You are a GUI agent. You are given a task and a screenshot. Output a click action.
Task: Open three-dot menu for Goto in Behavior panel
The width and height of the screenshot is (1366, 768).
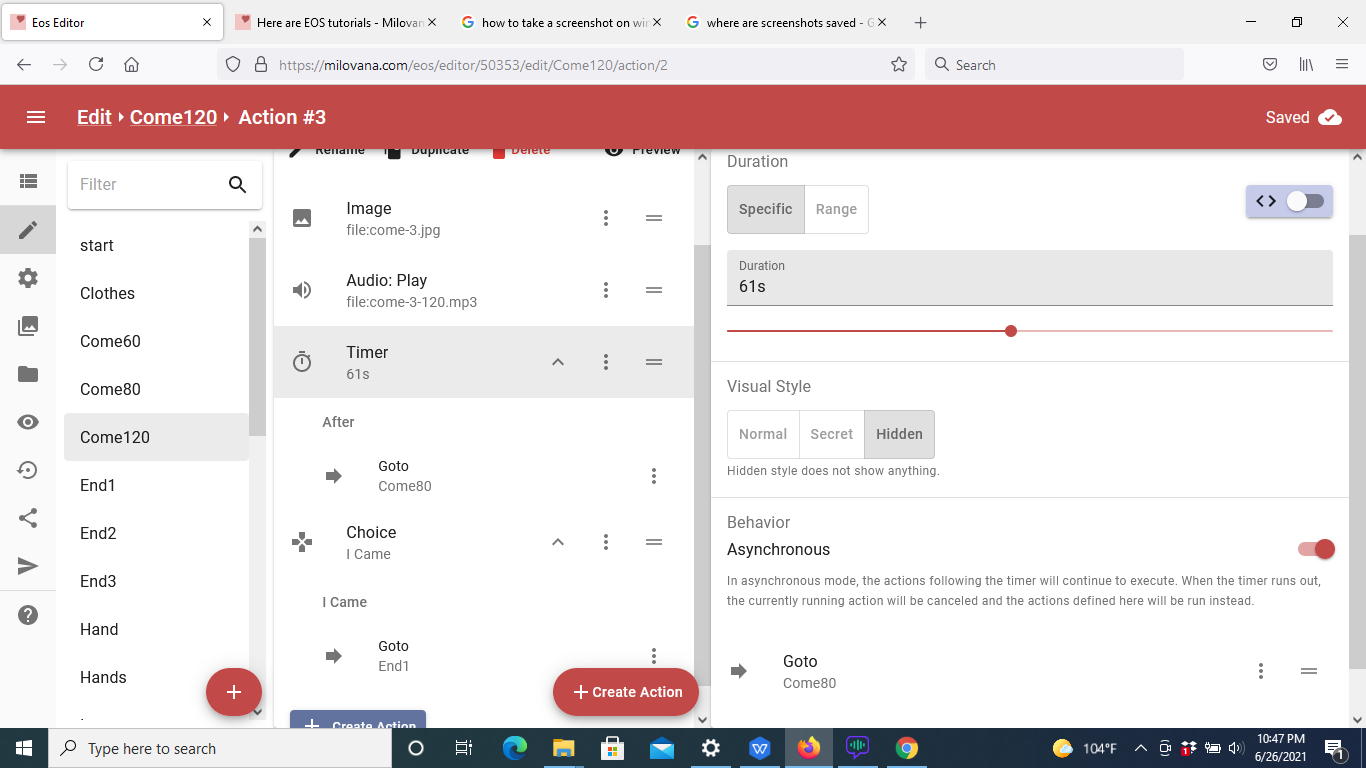point(1261,671)
